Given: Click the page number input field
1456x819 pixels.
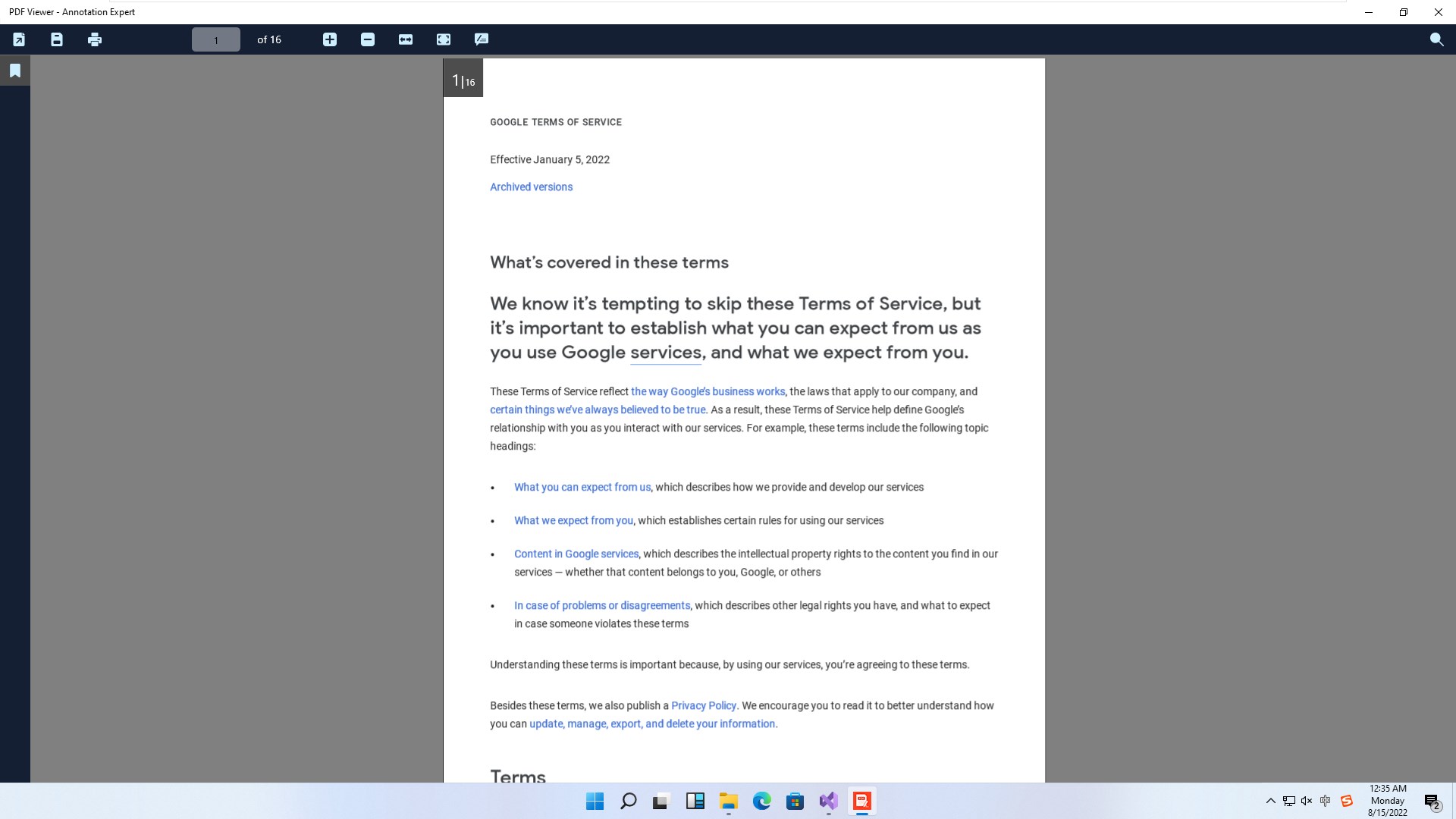Looking at the screenshot, I should coord(216,39).
